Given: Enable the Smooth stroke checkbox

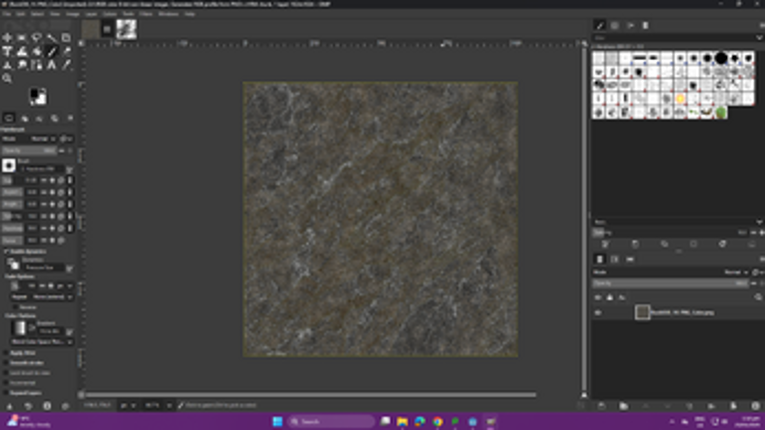Looking at the screenshot, I should [x=6, y=363].
